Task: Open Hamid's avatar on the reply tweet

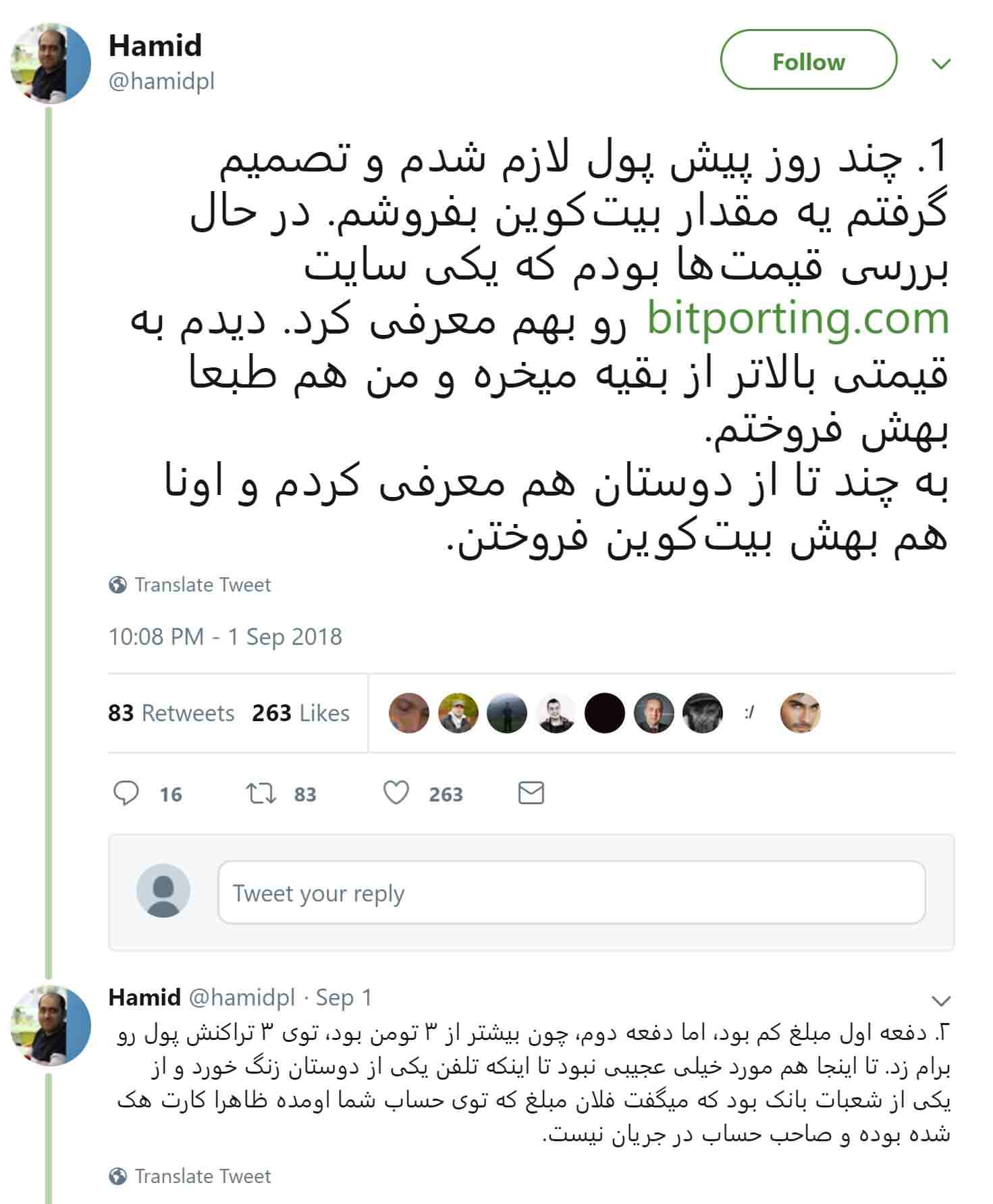Action: coord(51,1025)
